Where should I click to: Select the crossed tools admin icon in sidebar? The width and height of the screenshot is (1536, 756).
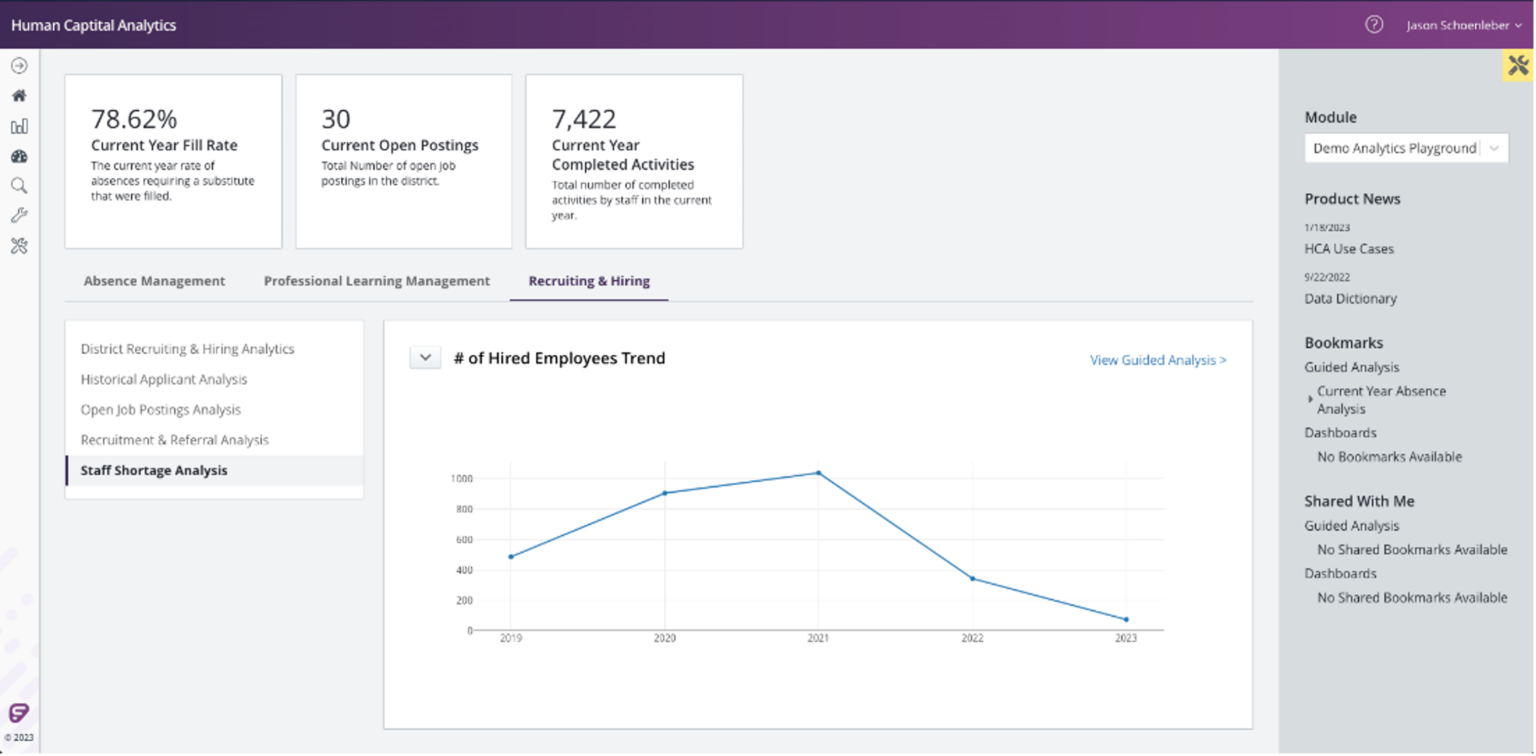(x=18, y=245)
